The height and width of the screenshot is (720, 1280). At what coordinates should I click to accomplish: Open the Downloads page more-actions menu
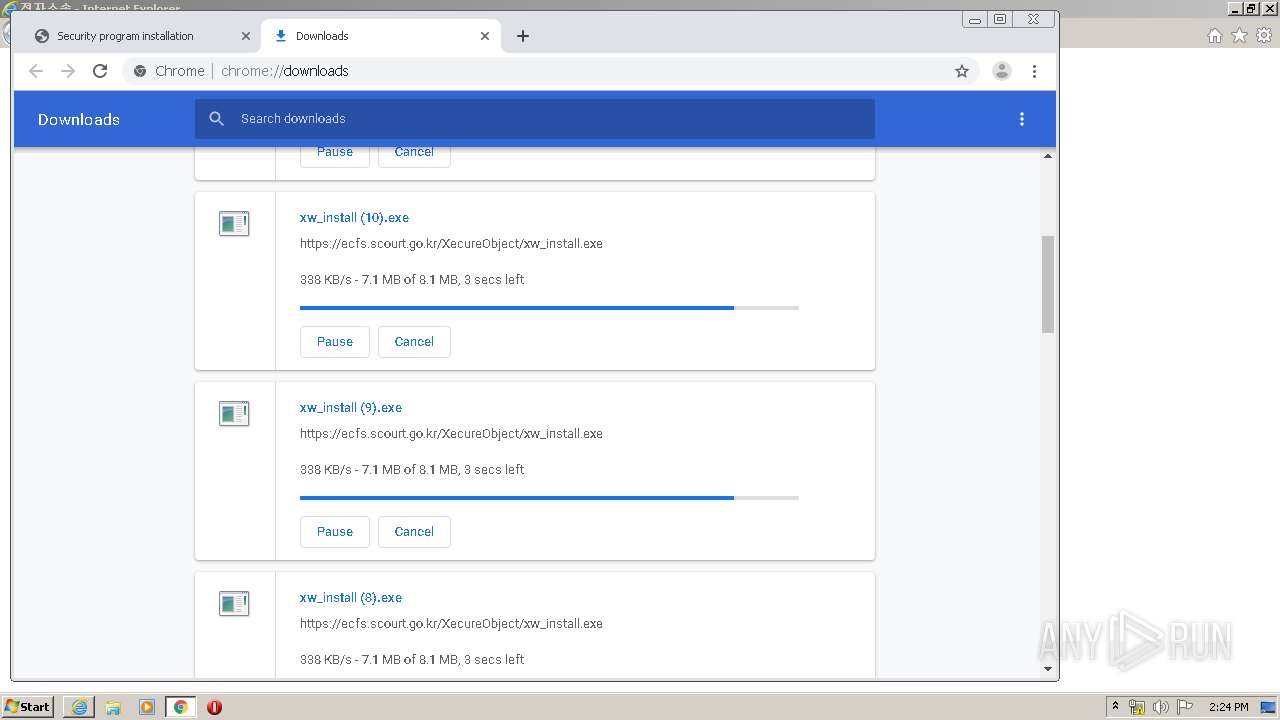click(x=1021, y=119)
